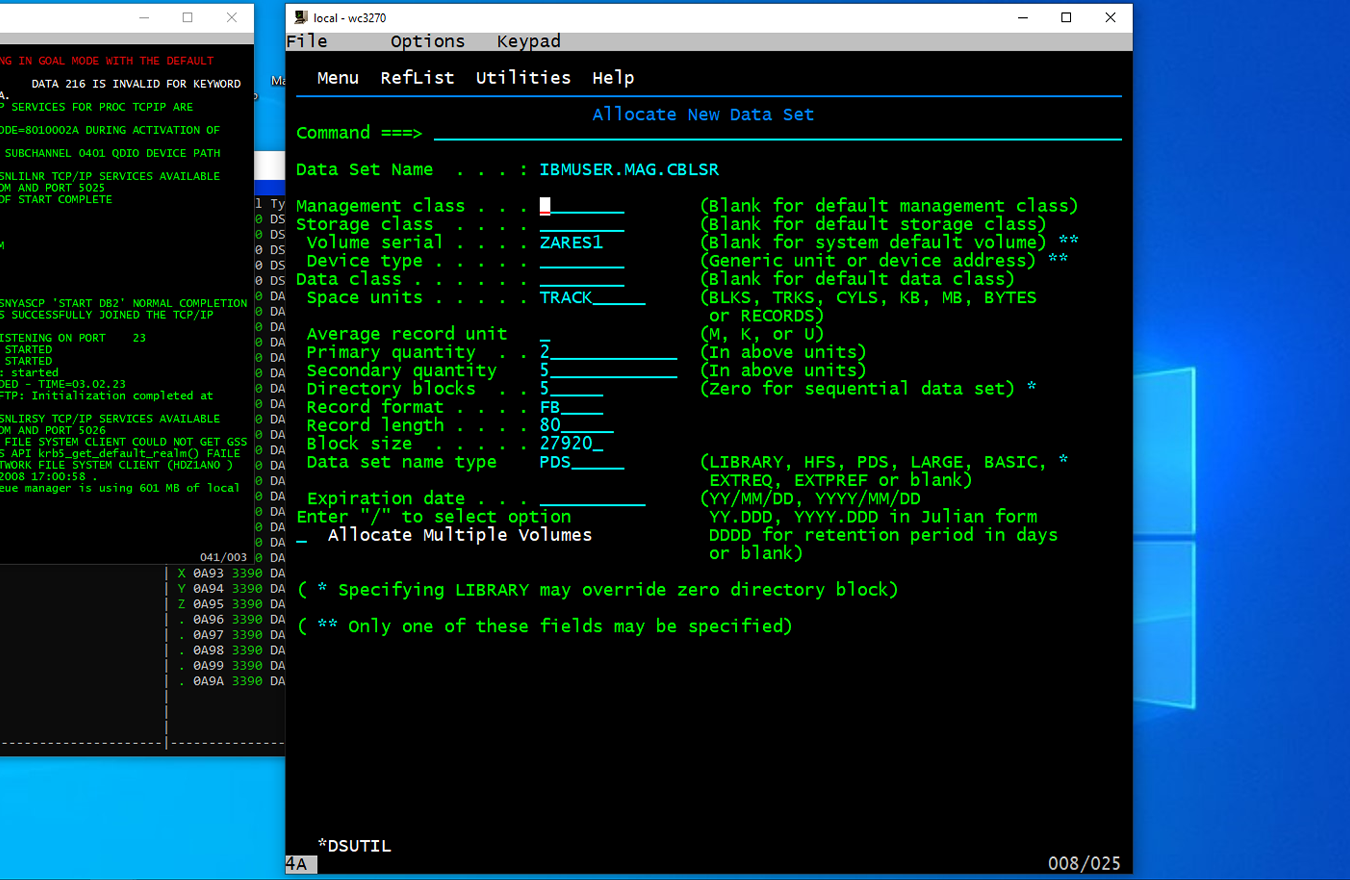Image resolution: width=1350 pixels, height=880 pixels.
Task: Open Help on the ISPF action bar
Action: pos(612,77)
